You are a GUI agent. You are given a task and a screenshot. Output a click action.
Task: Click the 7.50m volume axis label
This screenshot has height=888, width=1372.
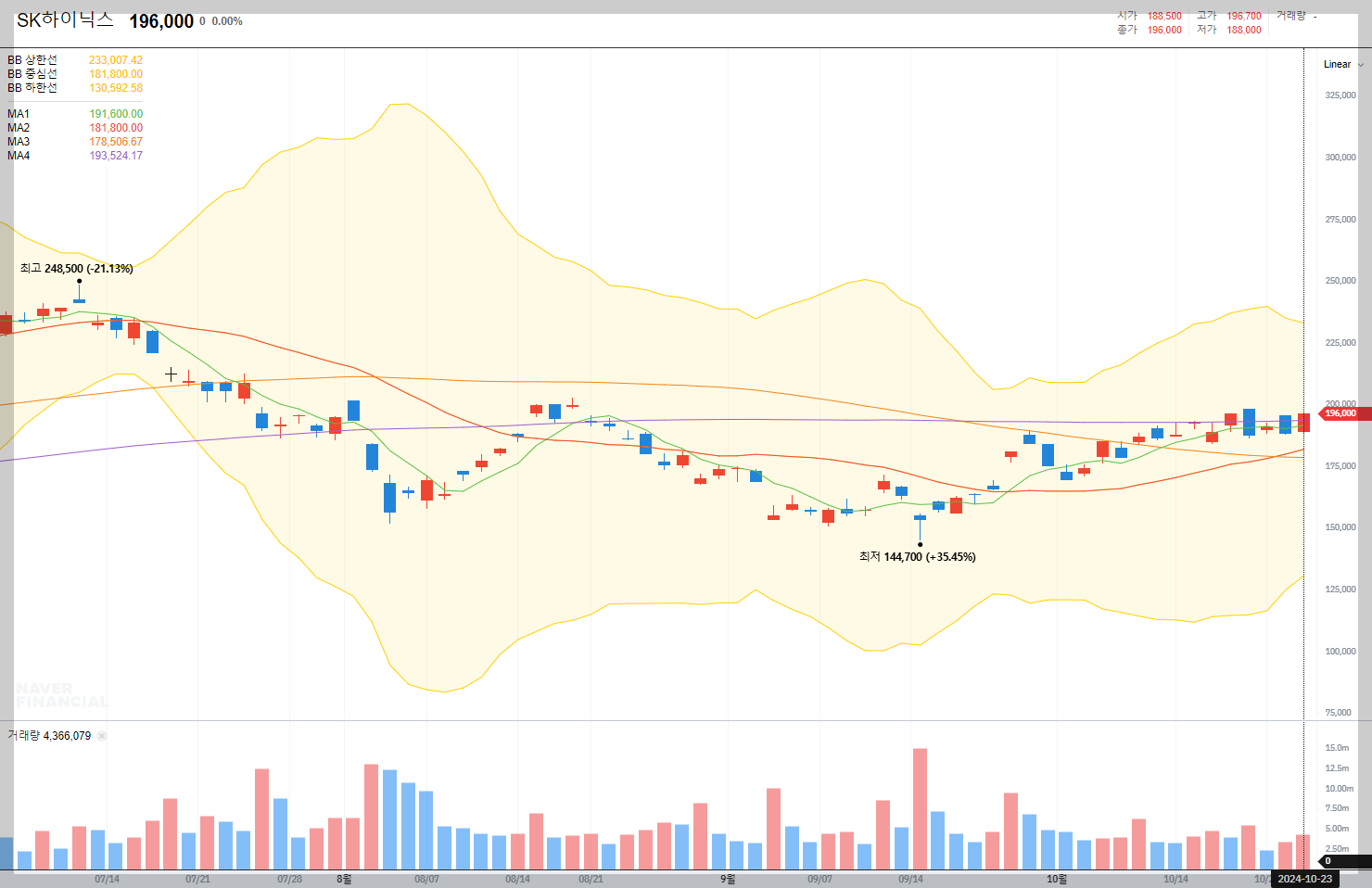pos(1337,808)
